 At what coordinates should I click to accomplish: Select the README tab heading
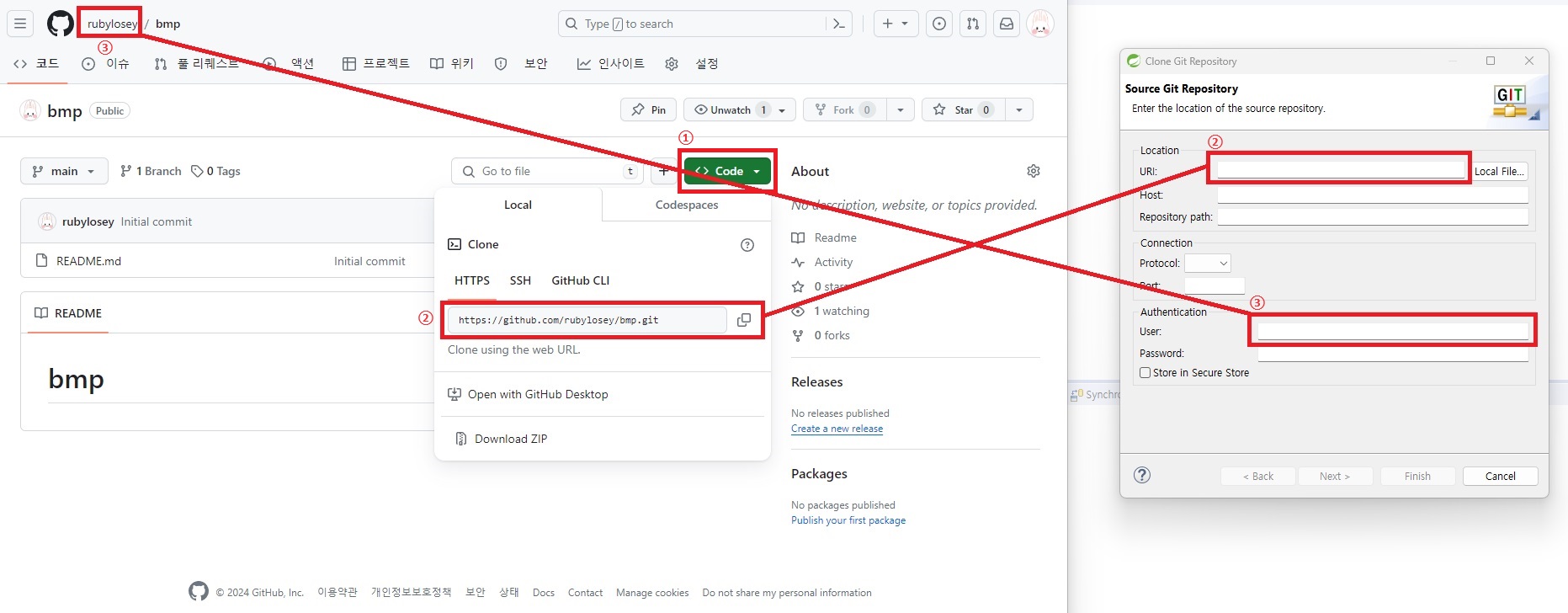(68, 313)
